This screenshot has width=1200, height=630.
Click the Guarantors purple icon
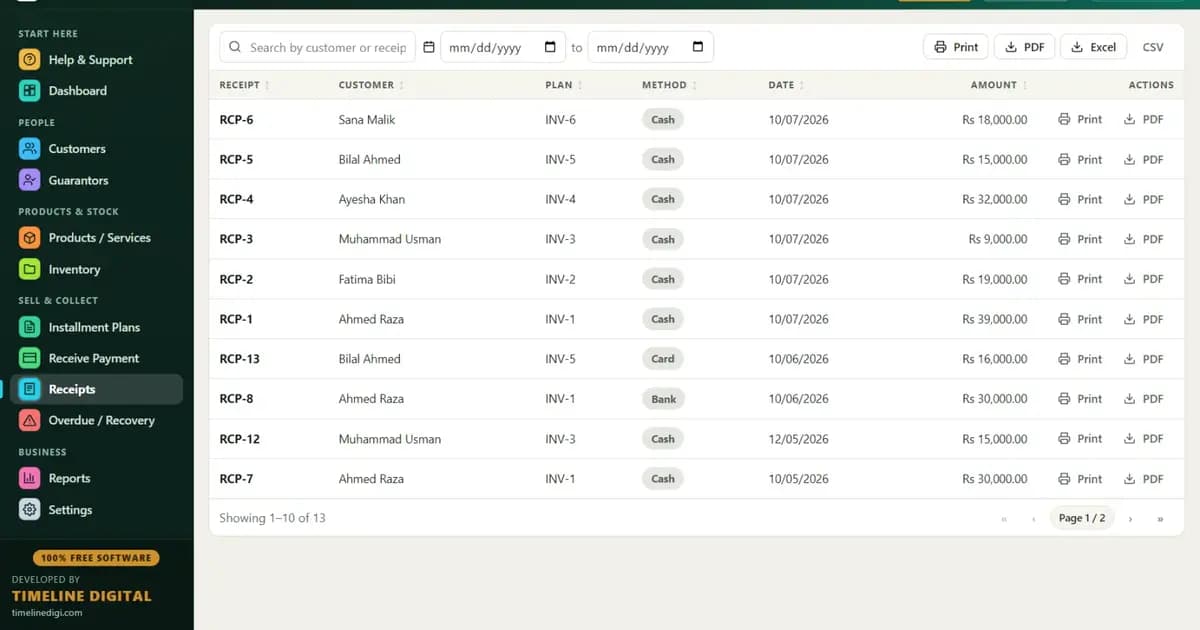point(30,181)
